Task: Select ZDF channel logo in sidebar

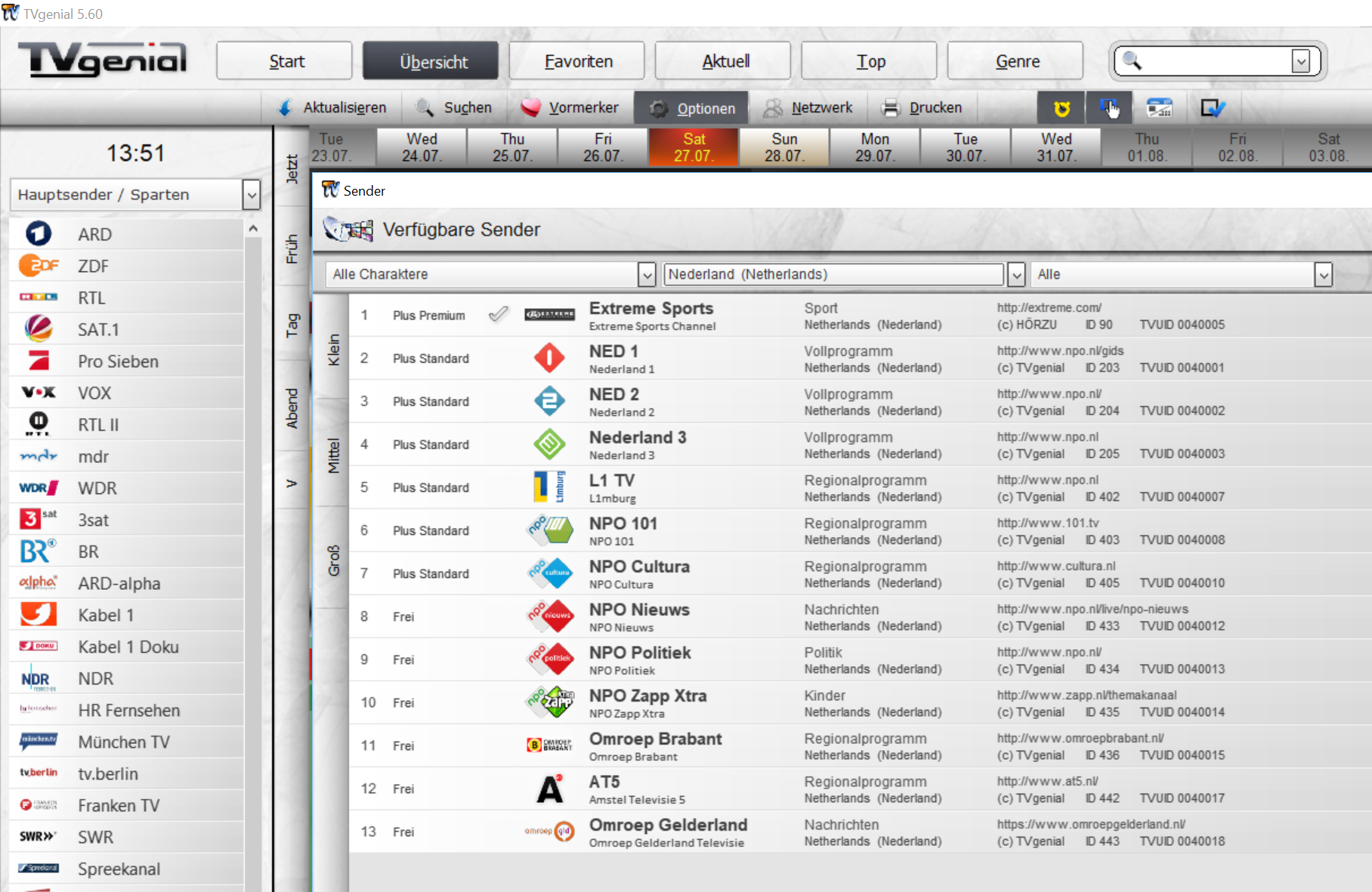Action: tap(39, 265)
